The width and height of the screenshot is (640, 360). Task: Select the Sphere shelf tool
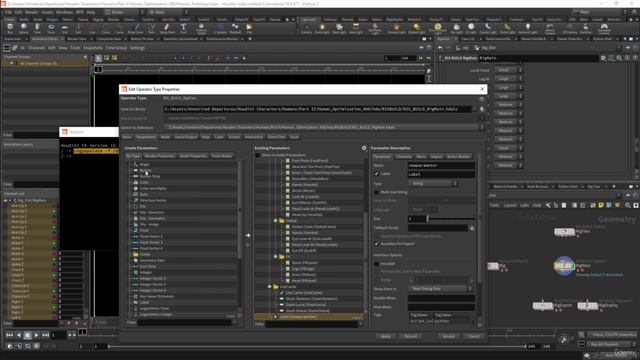click(24, 28)
